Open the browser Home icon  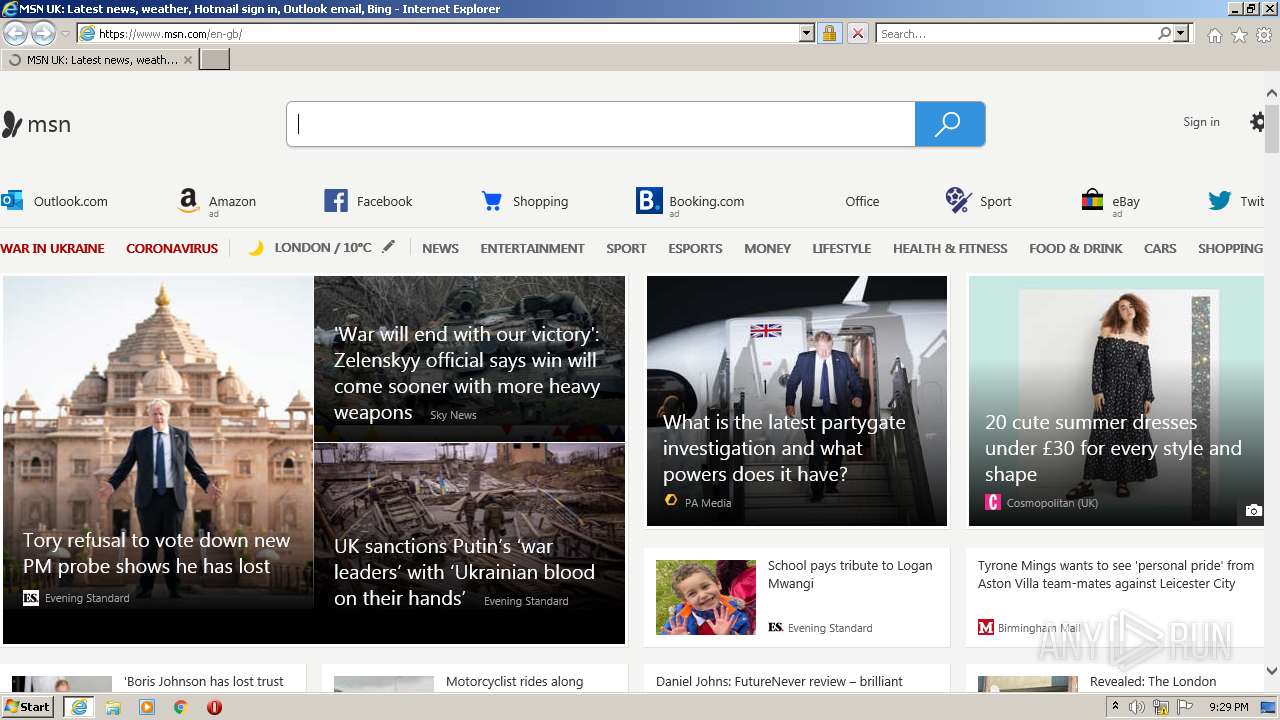click(x=1214, y=35)
